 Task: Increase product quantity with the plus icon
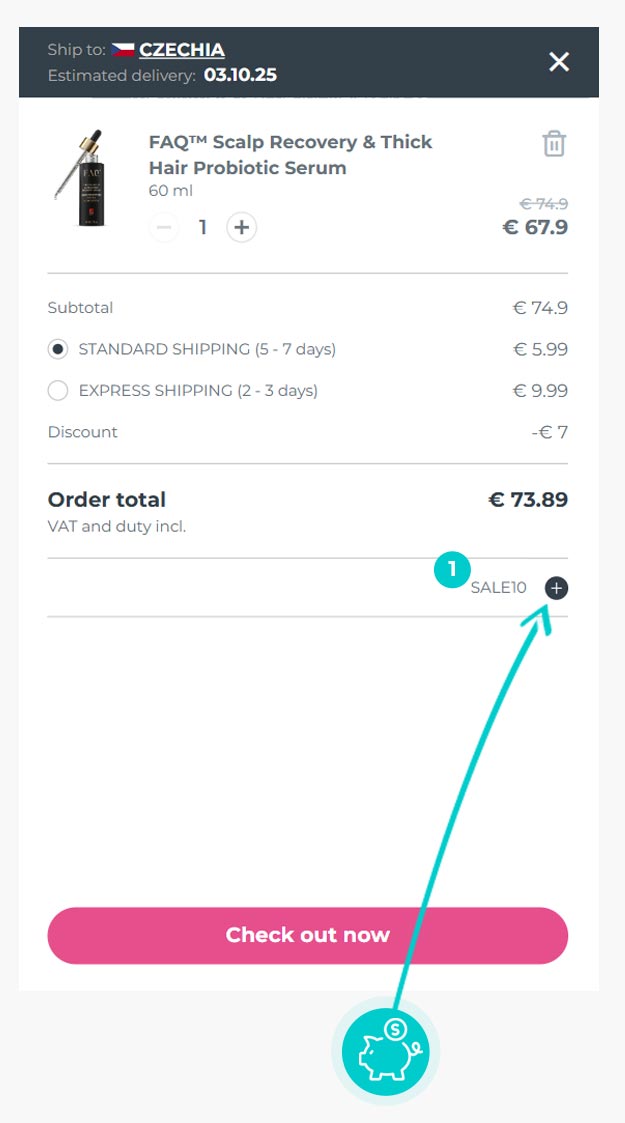pyautogui.click(x=241, y=227)
